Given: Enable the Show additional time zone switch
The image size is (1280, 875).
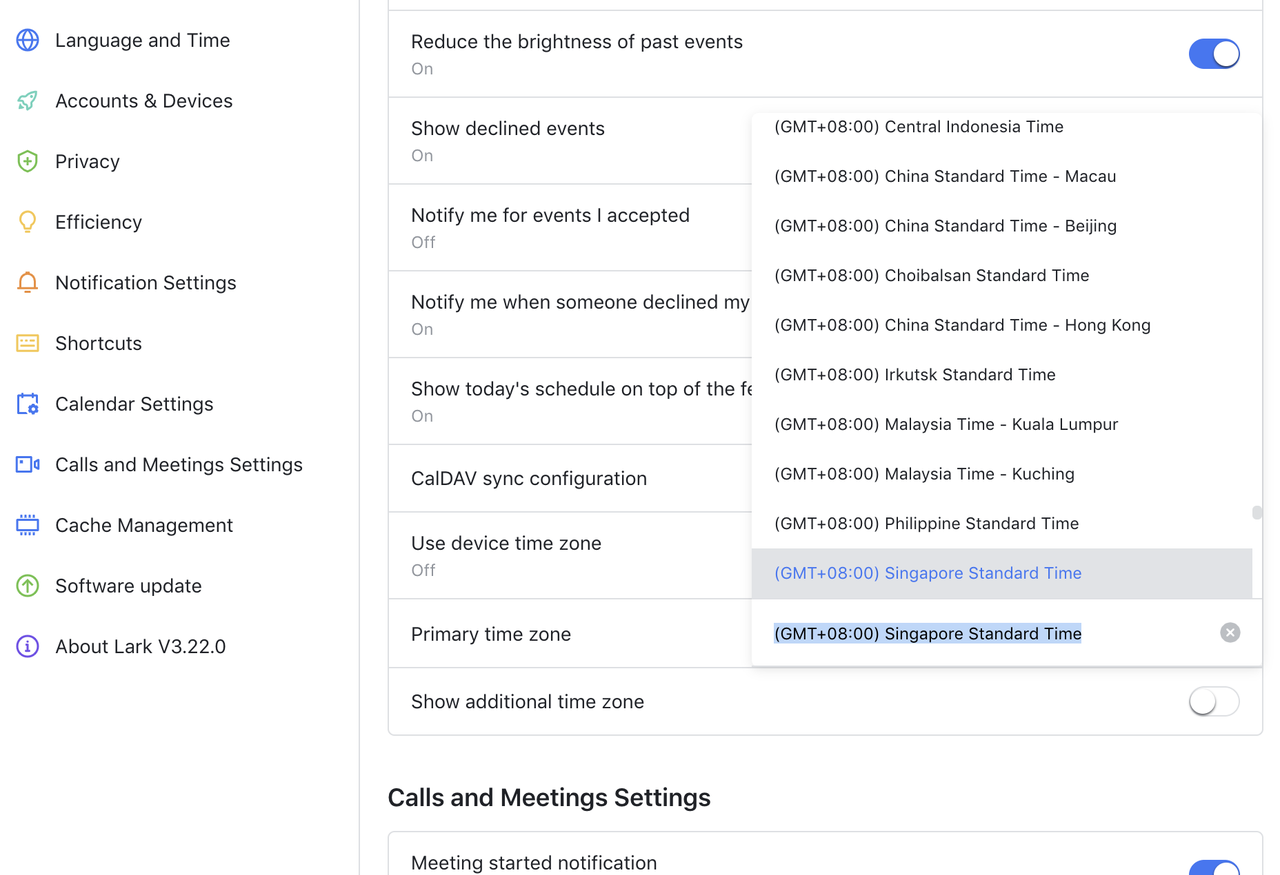Looking at the screenshot, I should (1213, 702).
